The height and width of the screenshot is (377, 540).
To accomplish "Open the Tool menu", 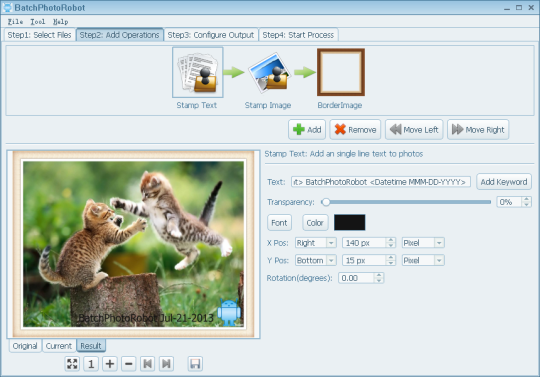I will click(x=38, y=22).
